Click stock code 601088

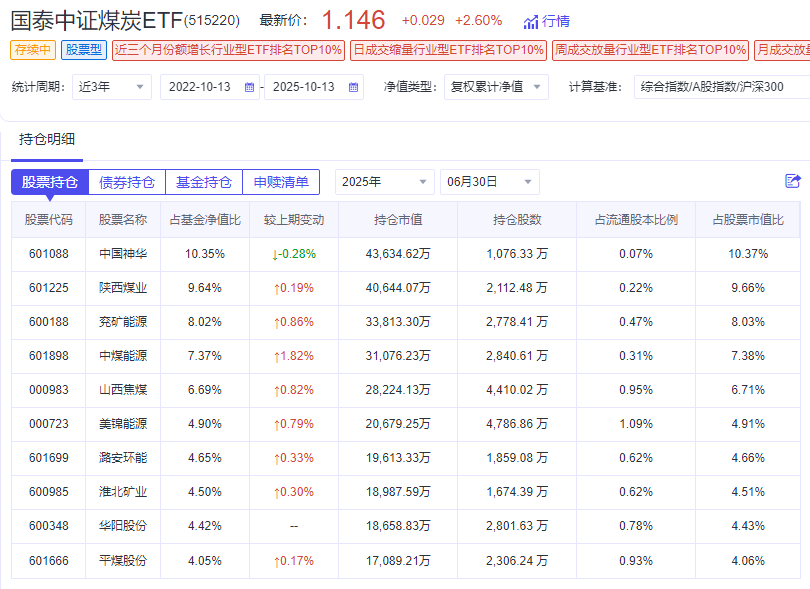[x=49, y=254]
